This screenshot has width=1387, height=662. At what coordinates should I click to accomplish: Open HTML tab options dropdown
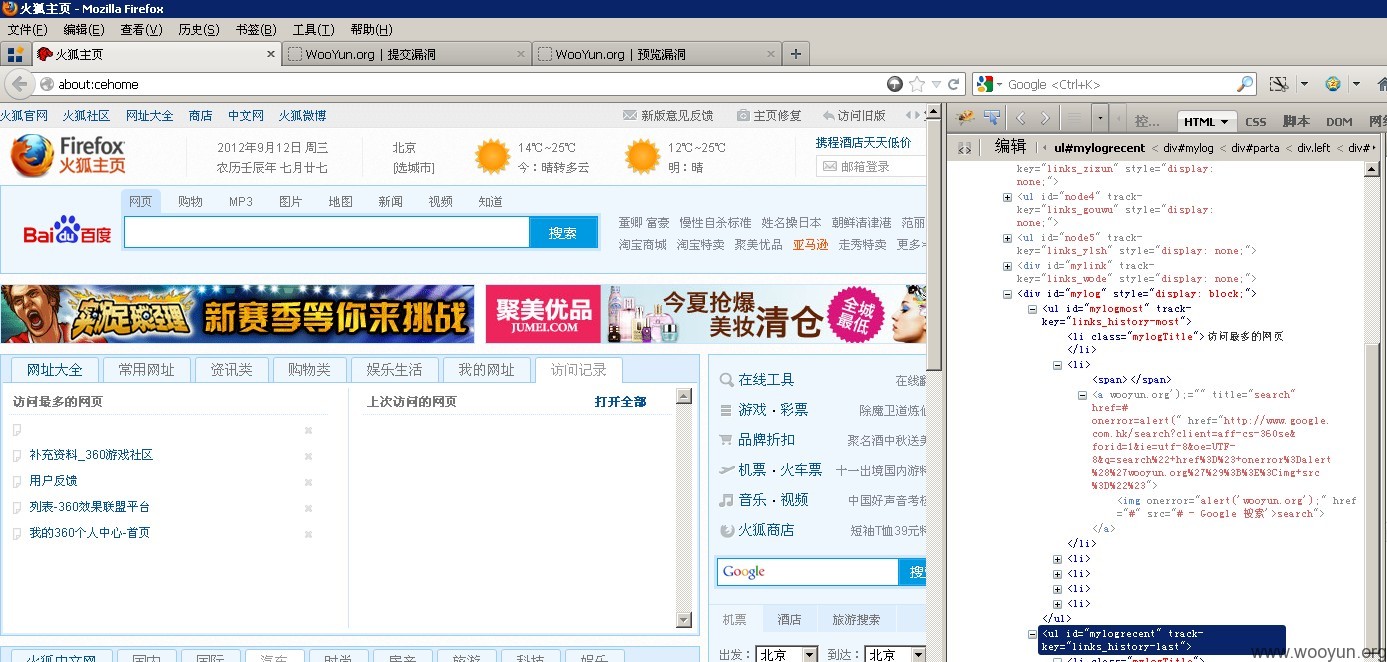pos(1226,122)
